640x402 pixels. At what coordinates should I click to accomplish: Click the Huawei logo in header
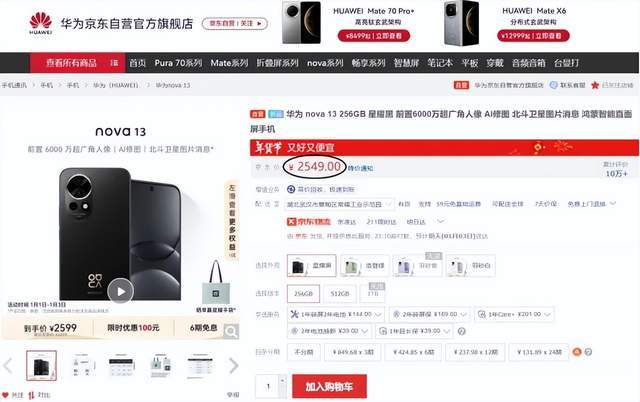(x=41, y=23)
